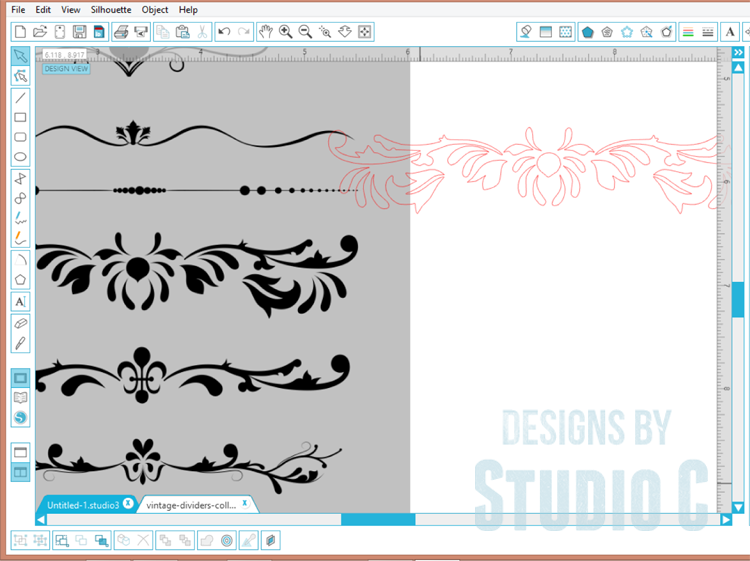Switch to single window view
The height and width of the screenshot is (561, 750).
coord(20,452)
